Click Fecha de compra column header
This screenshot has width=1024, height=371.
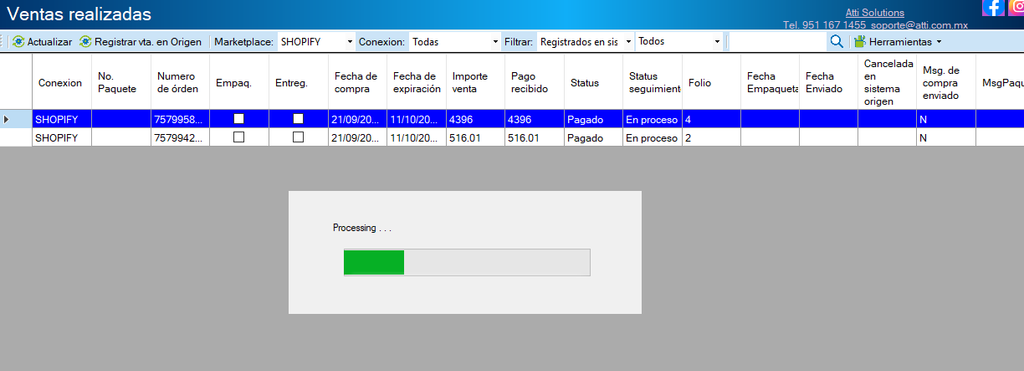click(356, 83)
